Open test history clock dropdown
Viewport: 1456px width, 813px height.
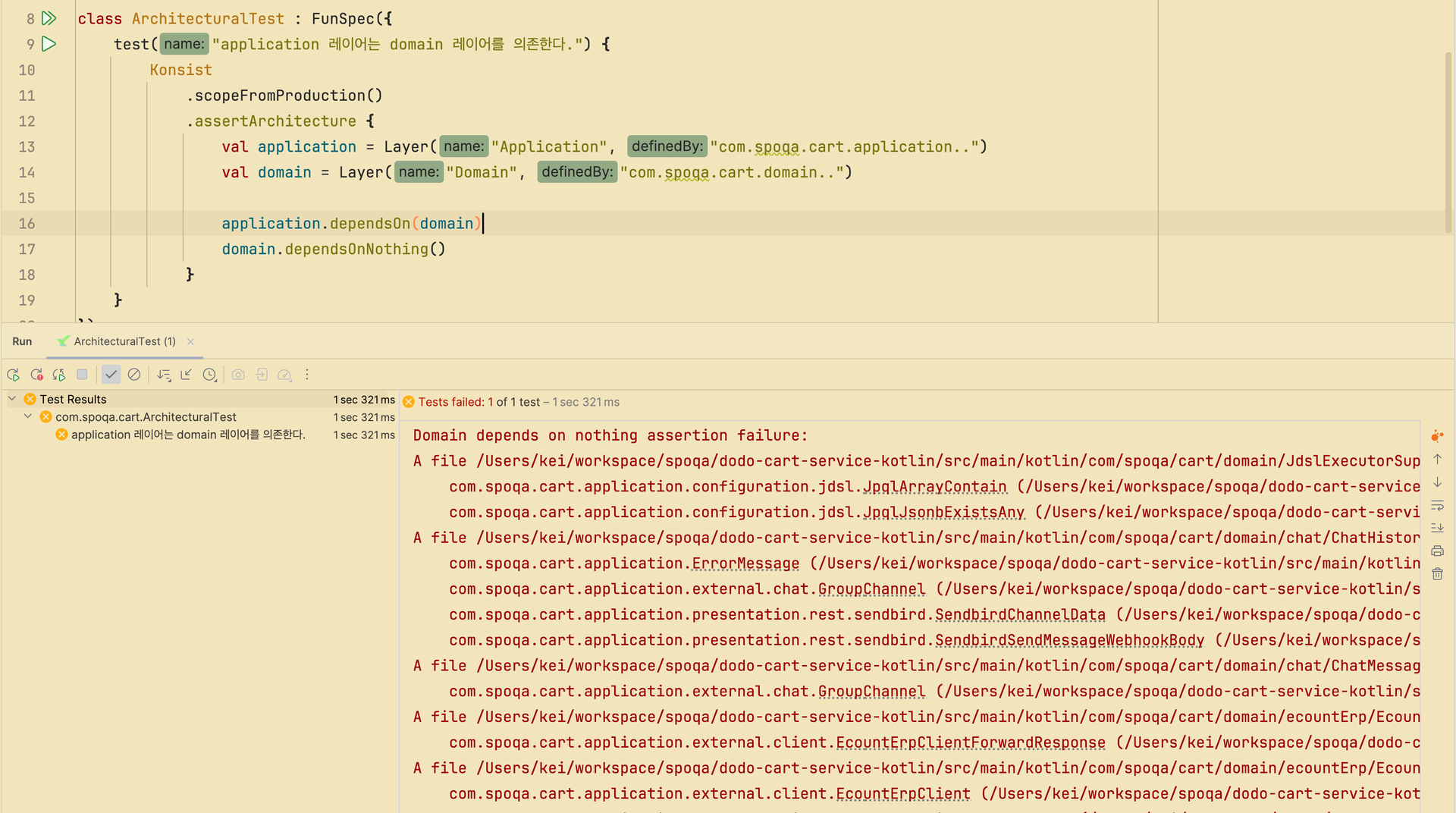(x=210, y=375)
